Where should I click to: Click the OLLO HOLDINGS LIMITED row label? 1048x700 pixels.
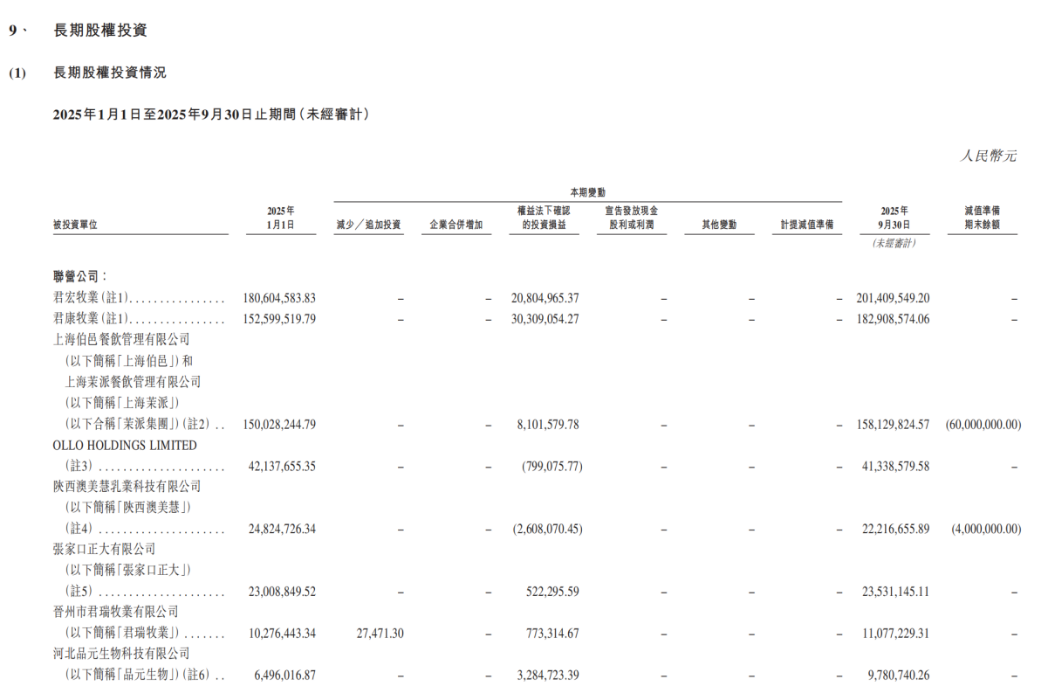(x=125, y=445)
